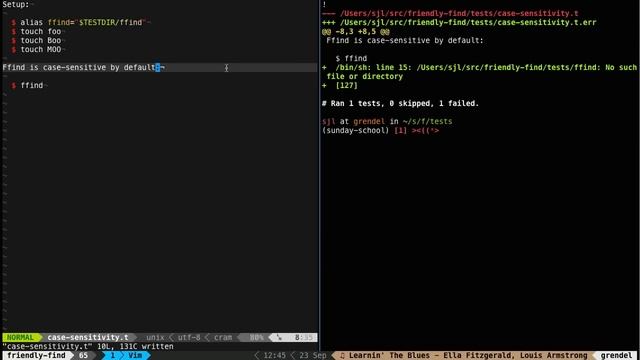Click the fish-shaped prompt symbol ><((°>

click(425, 131)
